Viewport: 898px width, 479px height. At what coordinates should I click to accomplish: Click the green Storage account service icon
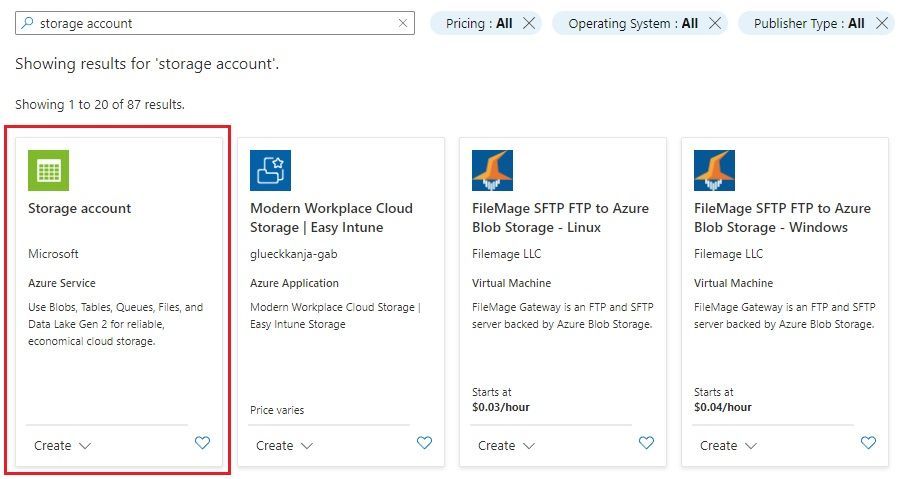pos(49,170)
